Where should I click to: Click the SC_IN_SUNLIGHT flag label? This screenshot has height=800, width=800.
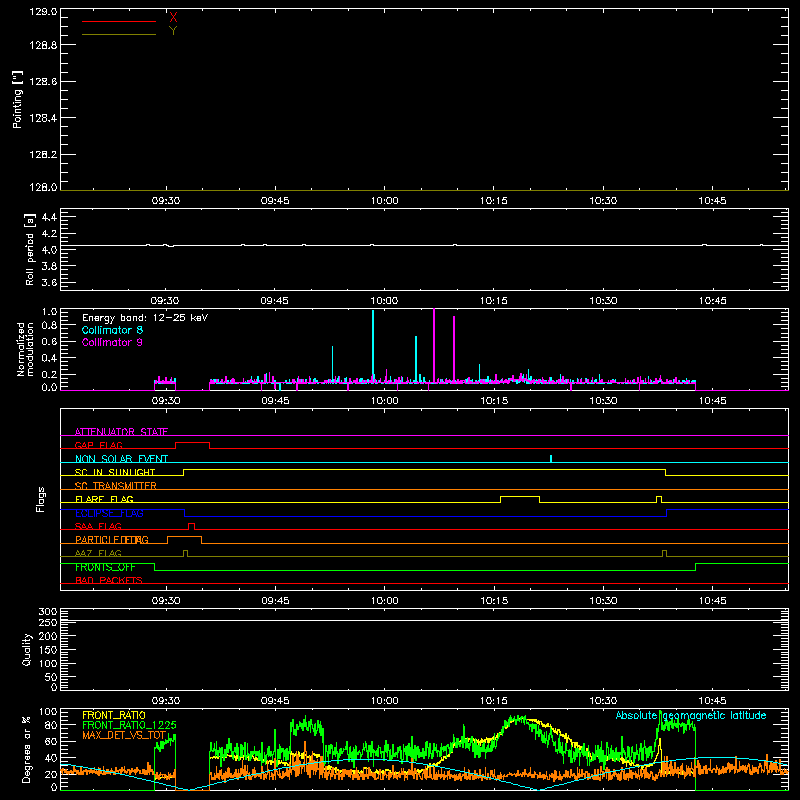(x=115, y=472)
